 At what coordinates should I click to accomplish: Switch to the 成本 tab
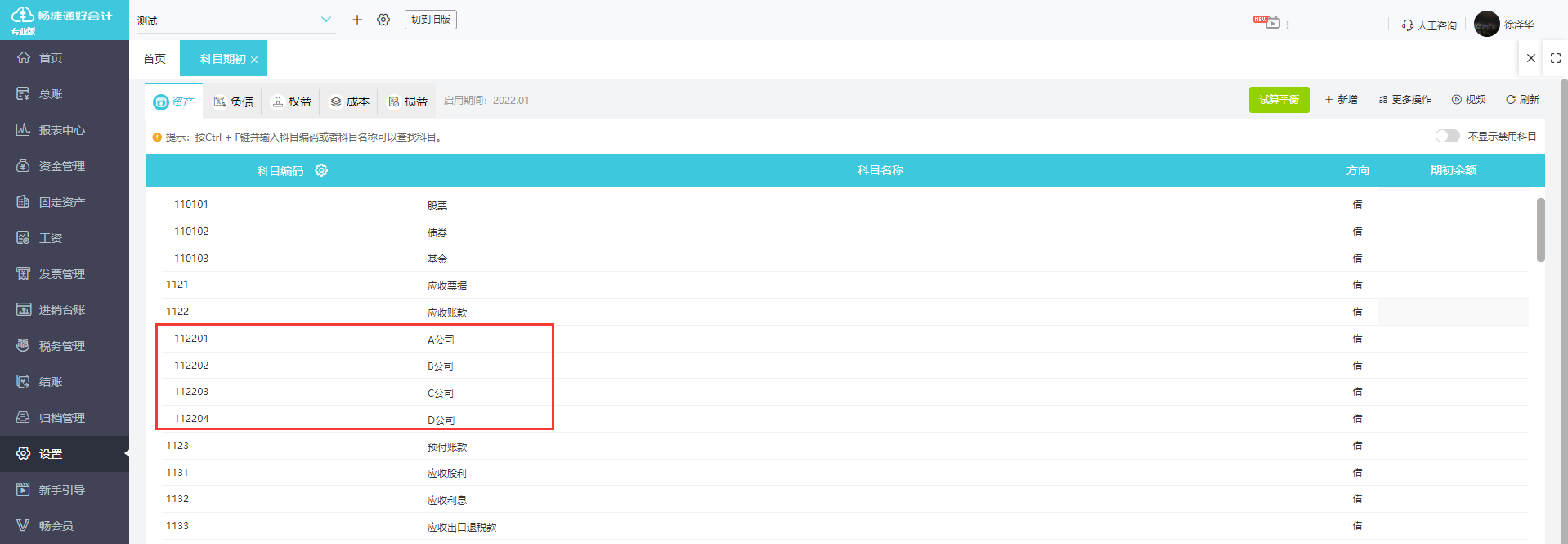point(349,101)
